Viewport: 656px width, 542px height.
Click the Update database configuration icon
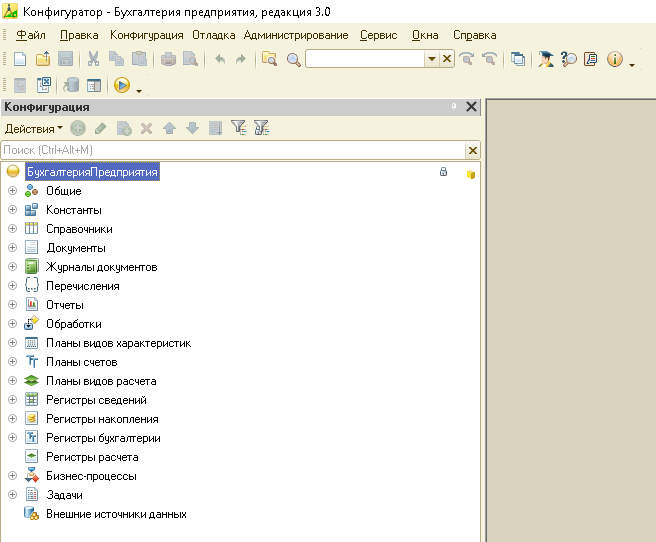[x=71, y=85]
